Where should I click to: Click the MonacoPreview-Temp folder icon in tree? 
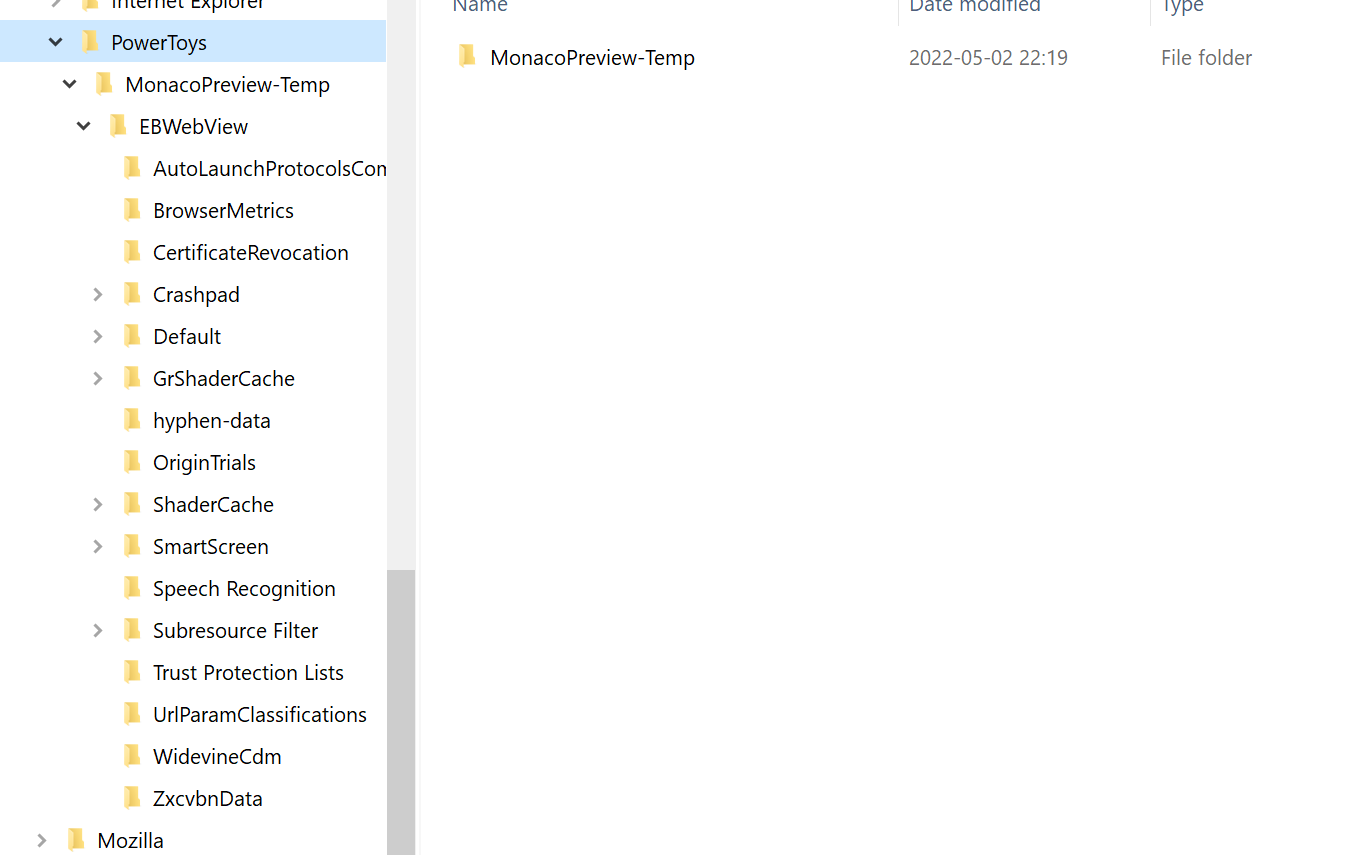point(104,83)
